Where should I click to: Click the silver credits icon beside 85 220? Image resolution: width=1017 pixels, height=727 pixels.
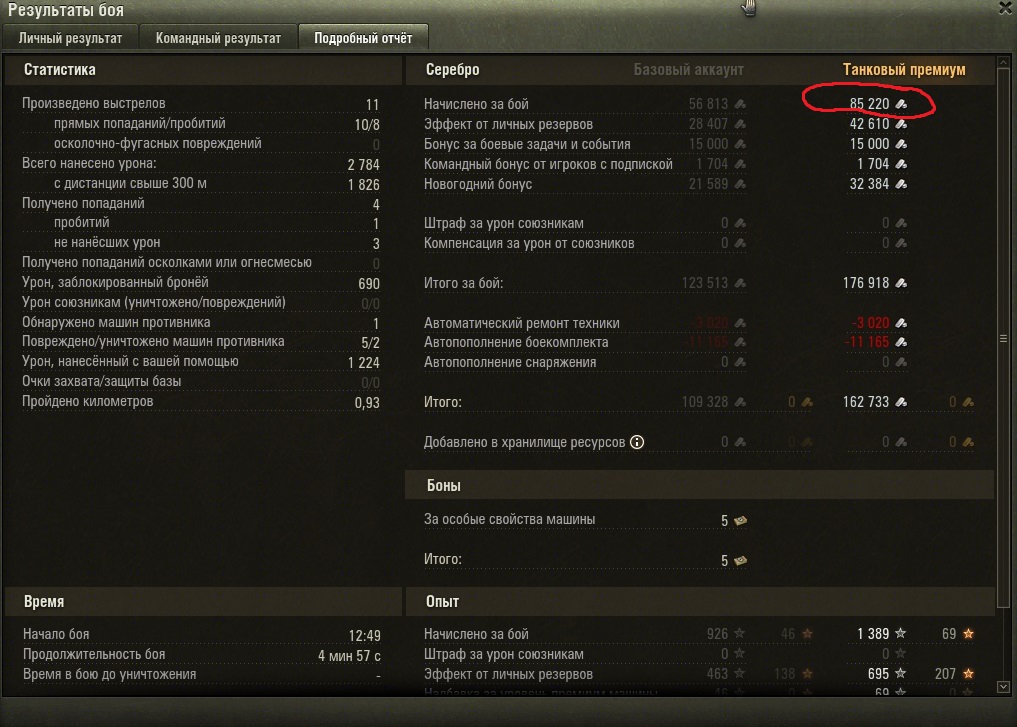[902, 104]
